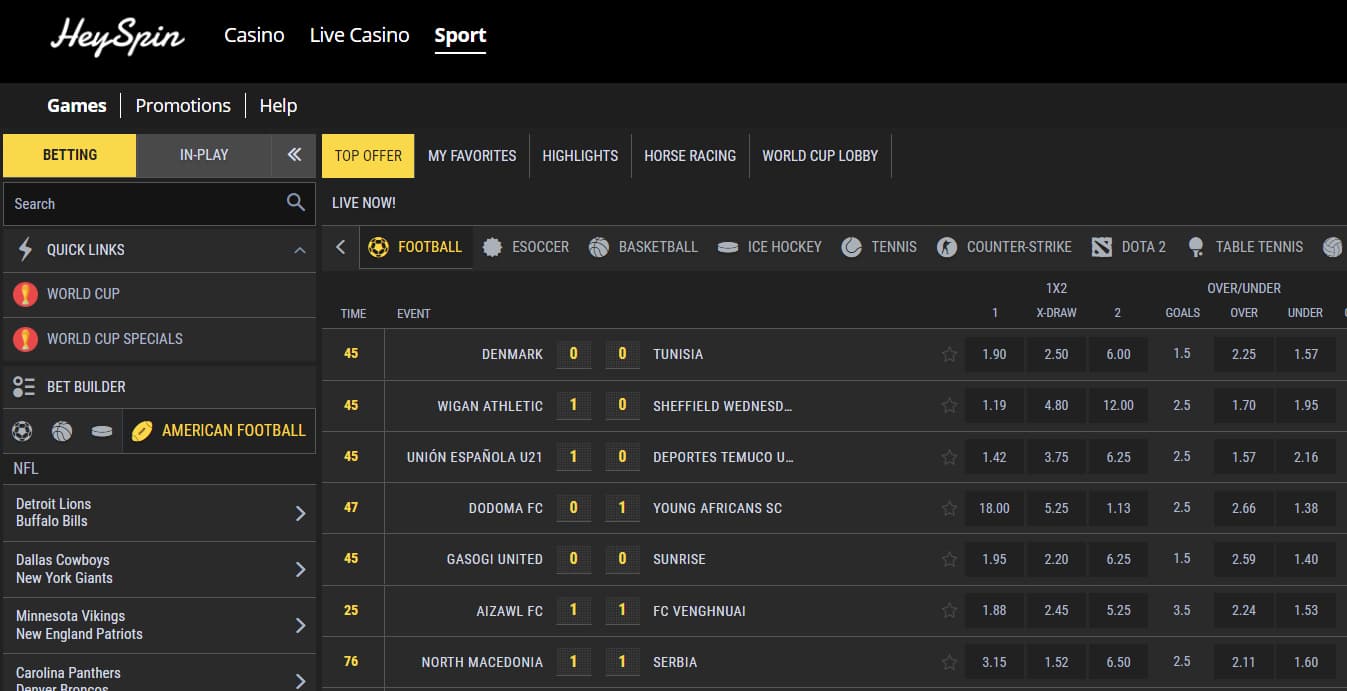Open World Cup Specials quick link

pos(114,339)
